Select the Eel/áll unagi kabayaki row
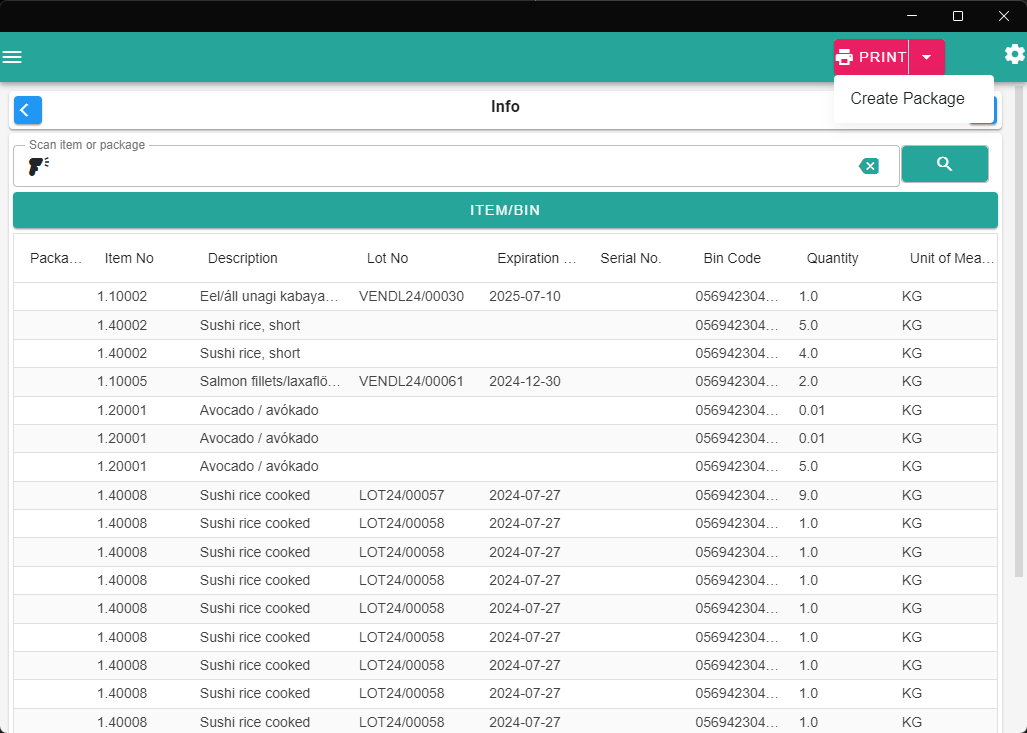This screenshot has width=1027, height=733. 505,296
